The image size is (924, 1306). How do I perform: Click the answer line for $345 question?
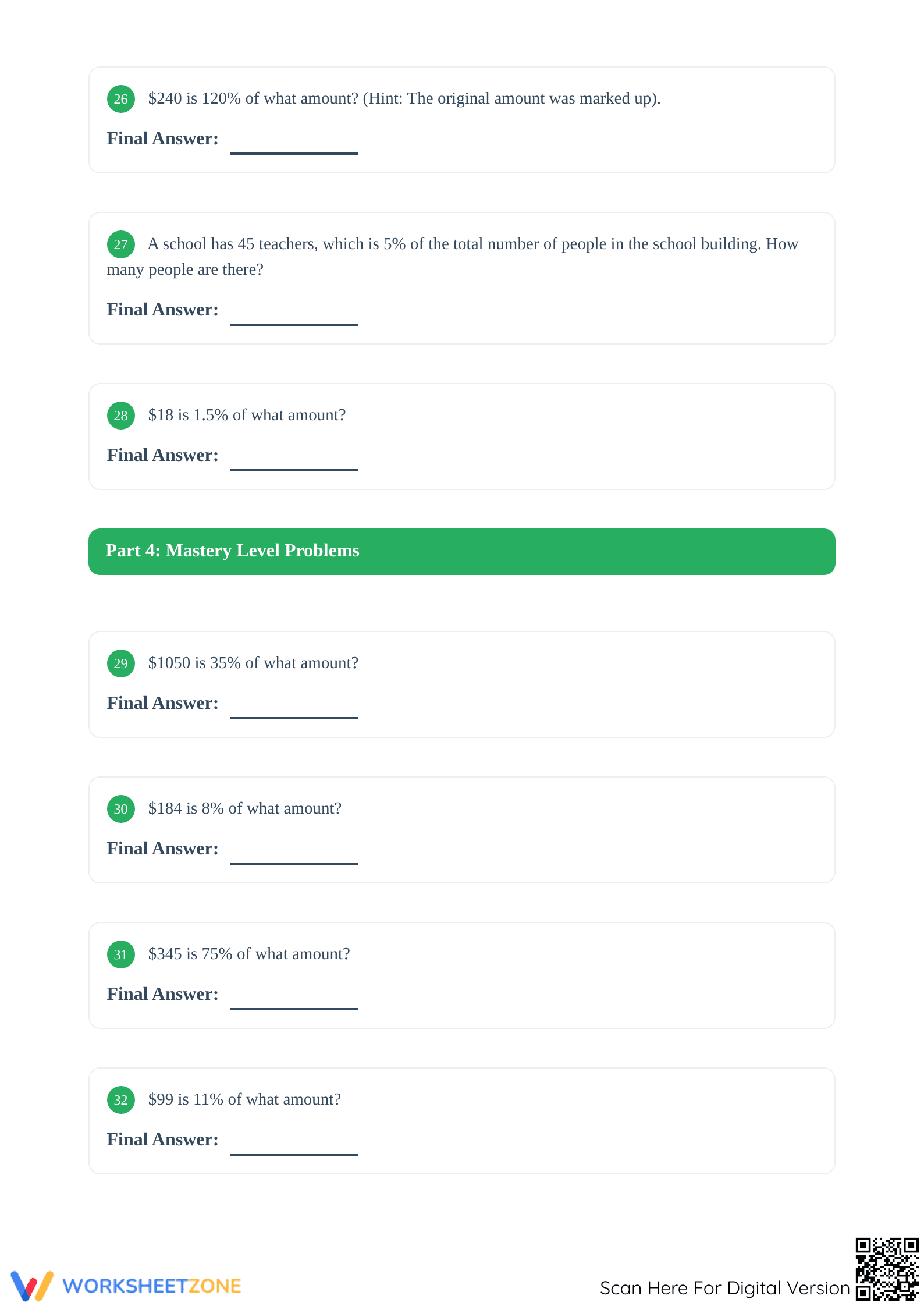pyautogui.click(x=294, y=1009)
